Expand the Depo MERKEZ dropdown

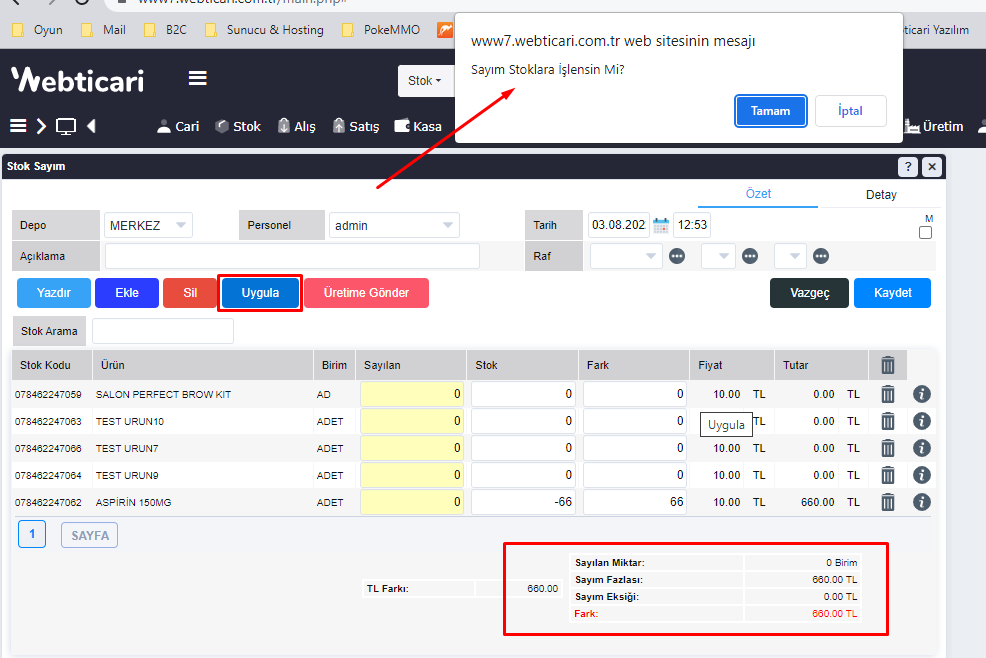coord(148,225)
